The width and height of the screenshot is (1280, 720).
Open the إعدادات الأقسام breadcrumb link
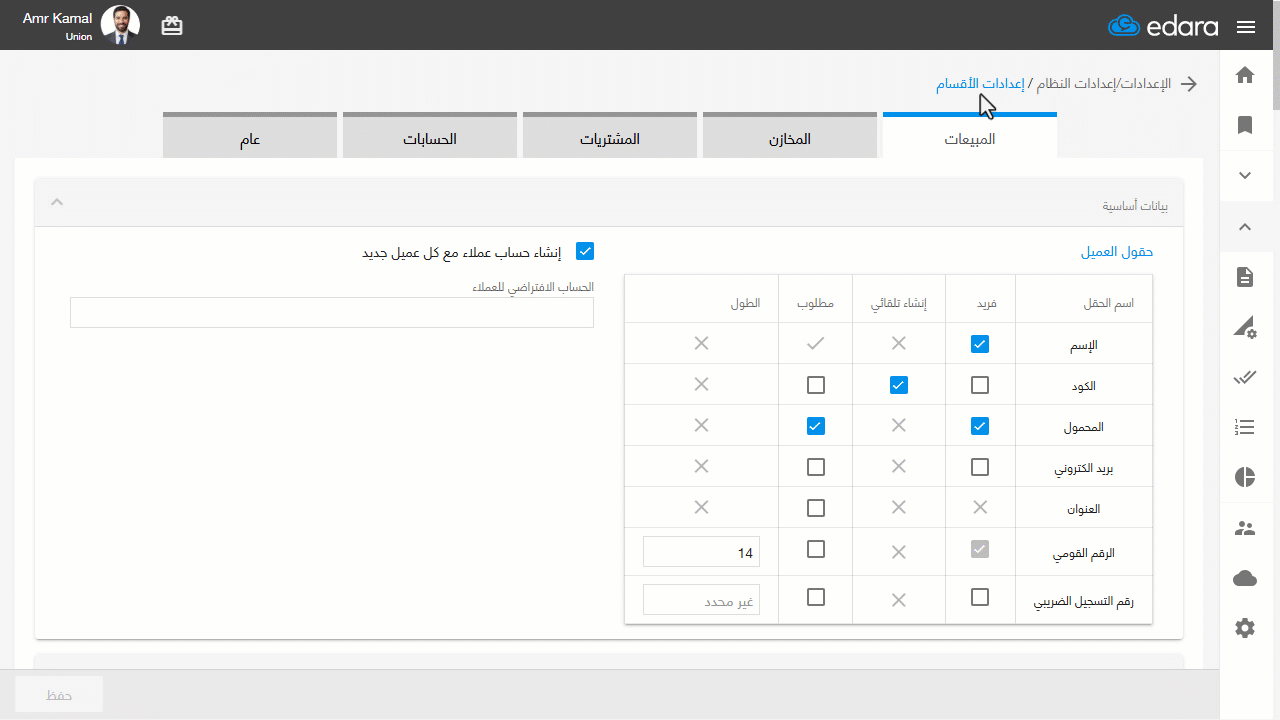pyautogui.click(x=980, y=84)
